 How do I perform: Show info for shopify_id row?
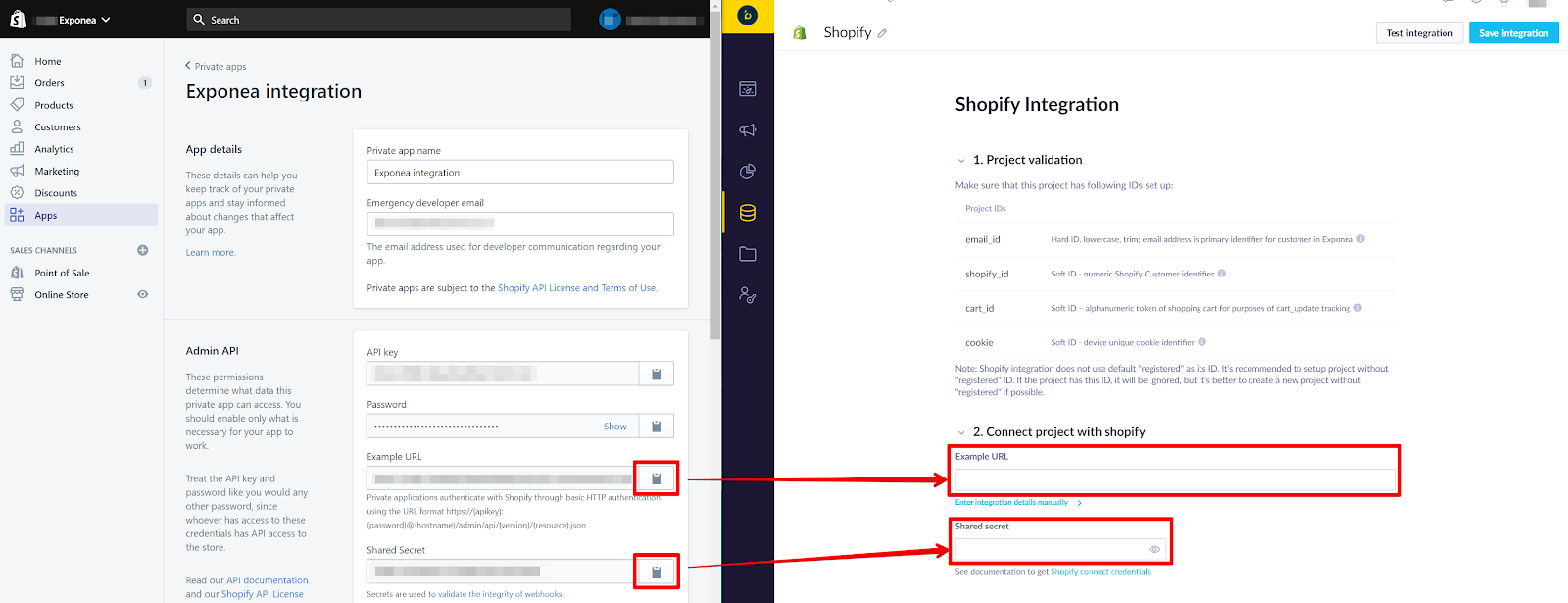[x=1221, y=274]
